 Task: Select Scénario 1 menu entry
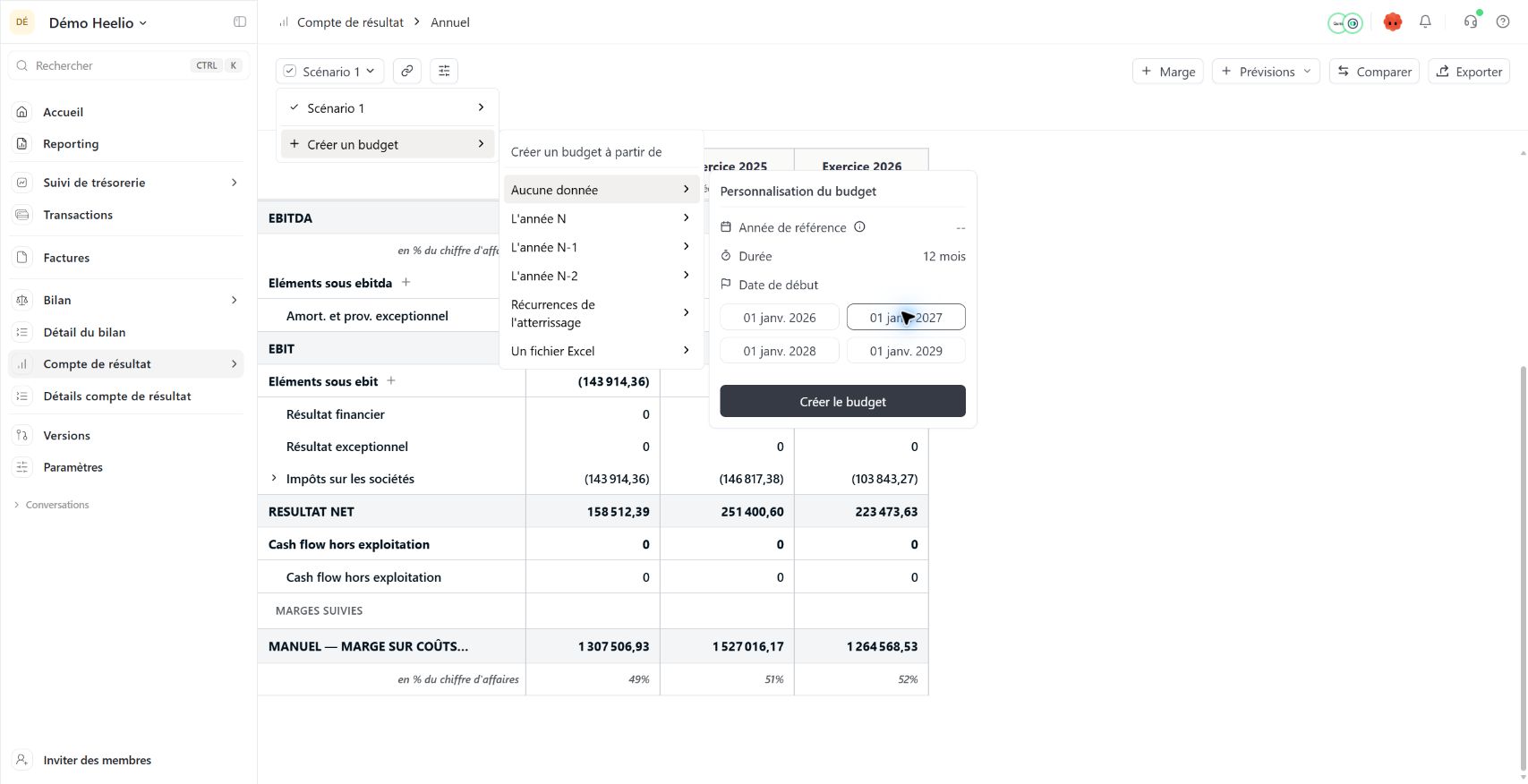pos(388,108)
